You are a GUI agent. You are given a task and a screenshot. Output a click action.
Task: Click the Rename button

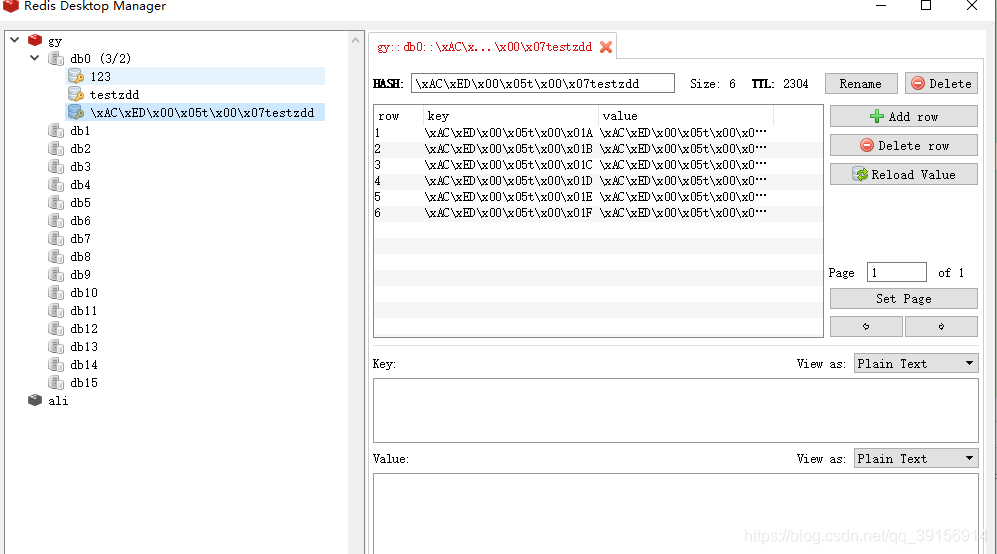coord(861,83)
